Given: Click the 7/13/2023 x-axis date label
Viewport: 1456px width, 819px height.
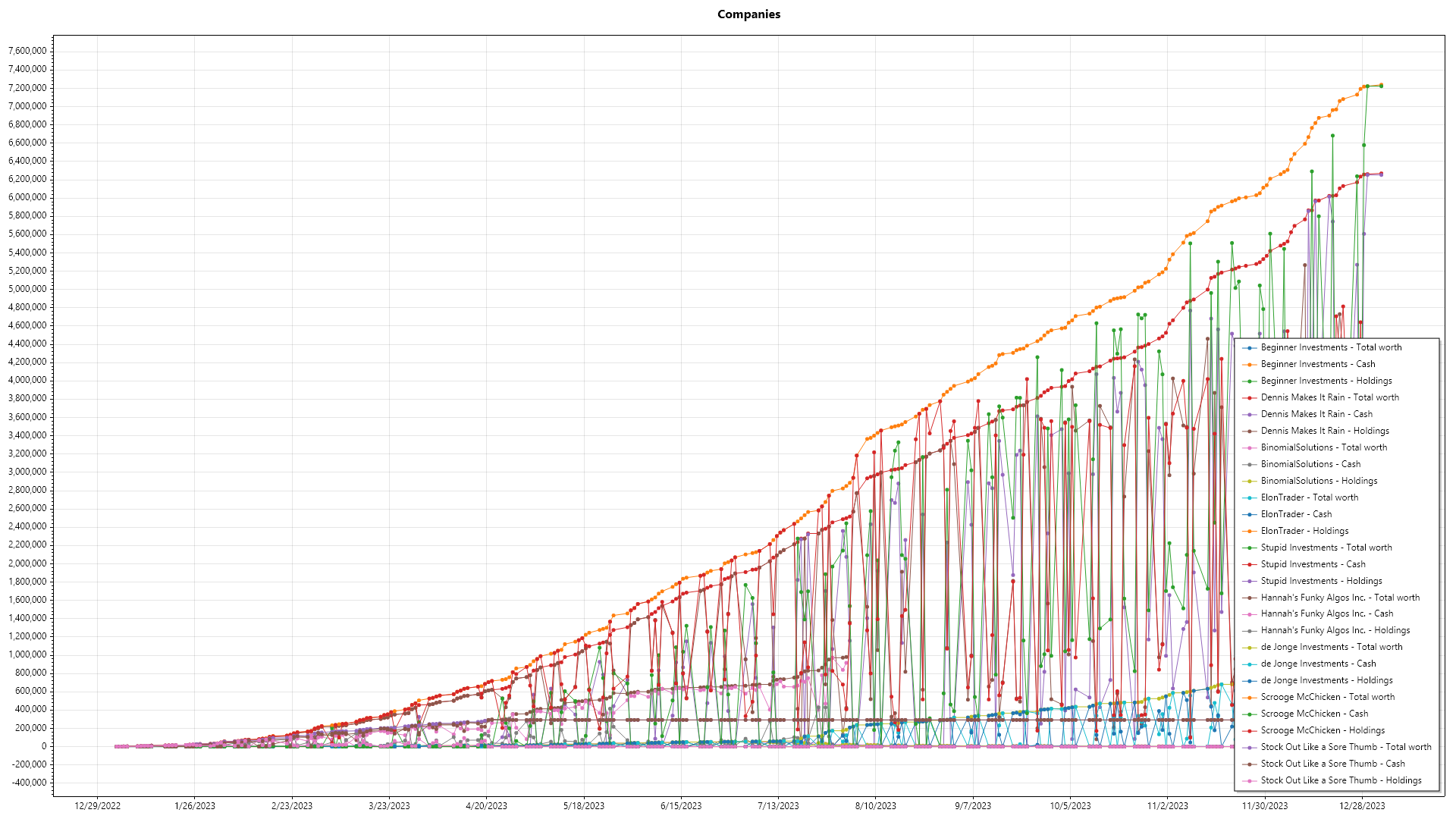Looking at the screenshot, I should coord(778,806).
